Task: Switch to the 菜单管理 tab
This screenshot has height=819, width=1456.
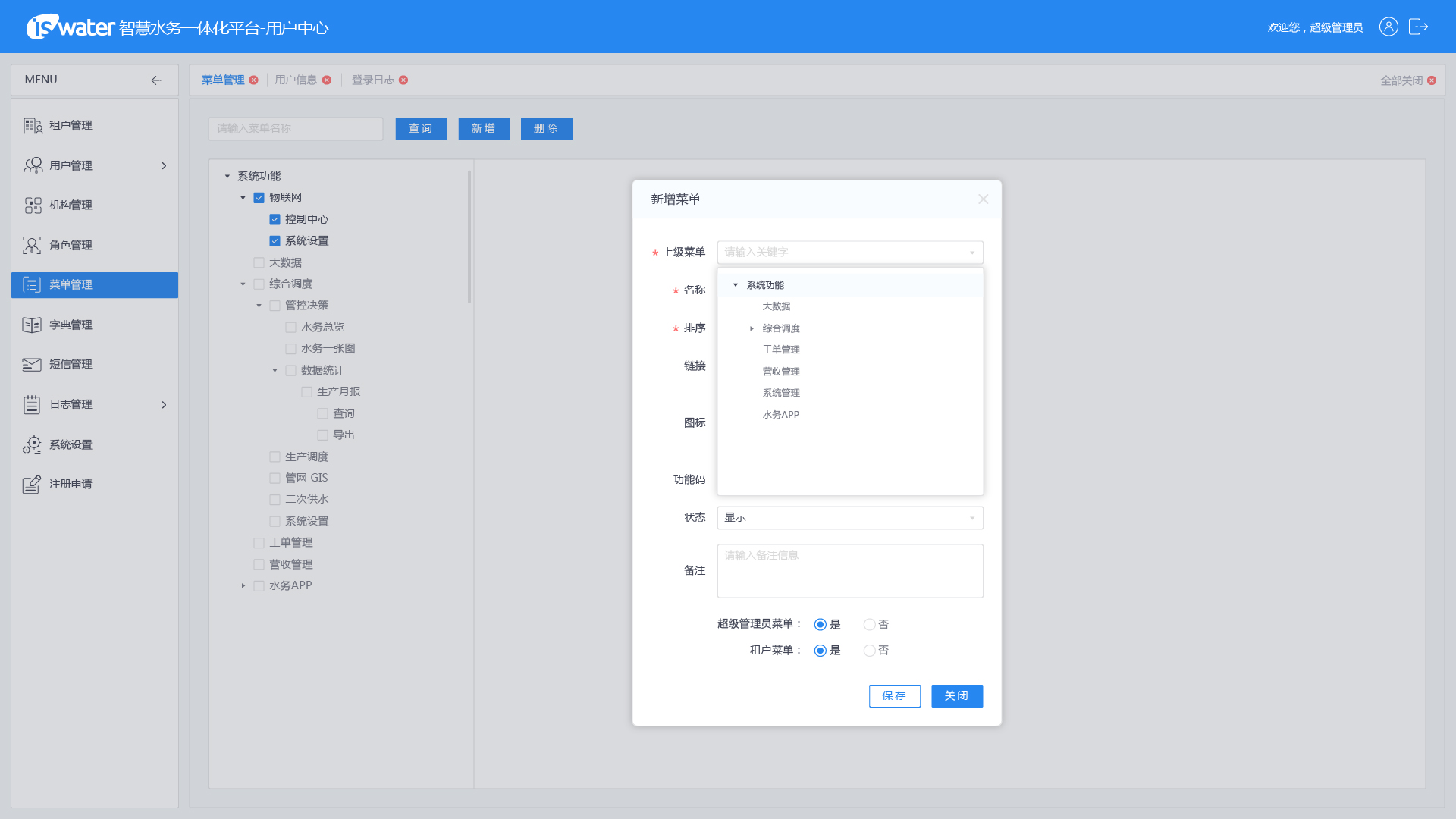Action: pyautogui.click(x=223, y=80)
